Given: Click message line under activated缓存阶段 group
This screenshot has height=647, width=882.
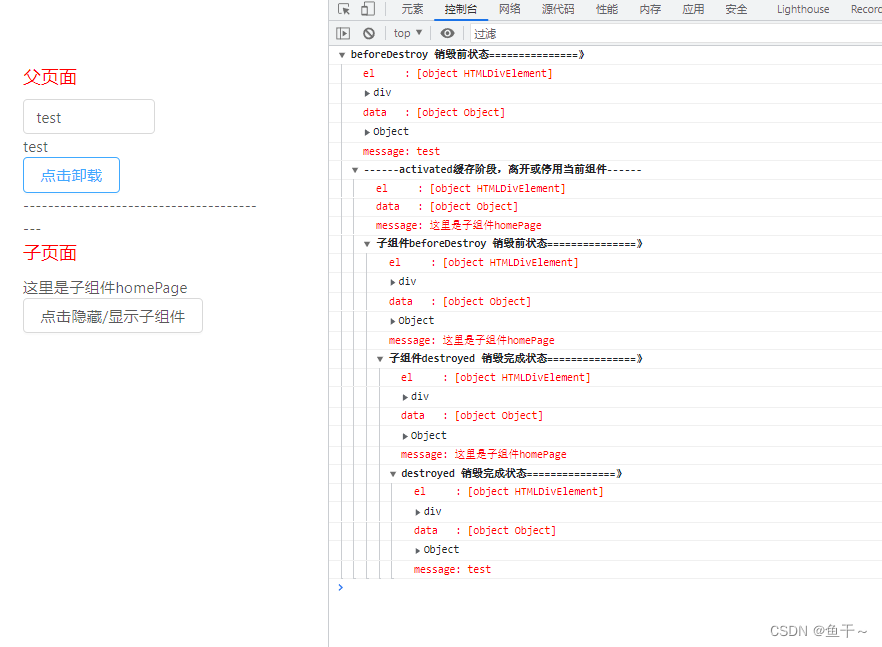Looking at the screenshot, I should pos(458,226).
